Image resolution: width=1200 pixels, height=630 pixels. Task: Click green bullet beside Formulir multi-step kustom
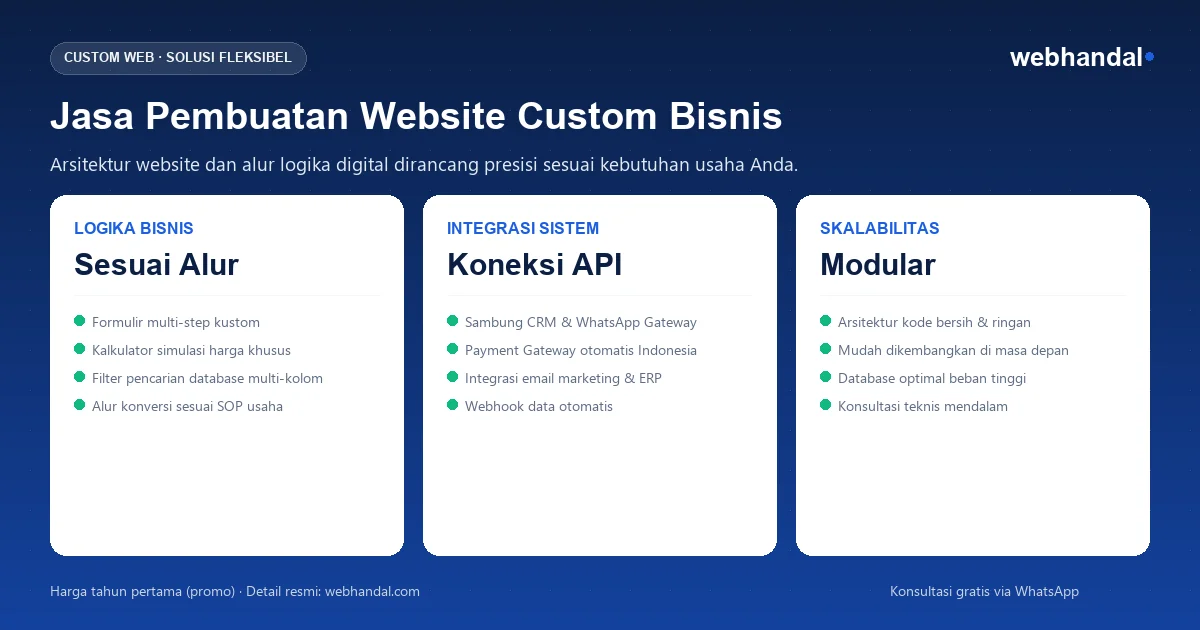click(80, 321)
